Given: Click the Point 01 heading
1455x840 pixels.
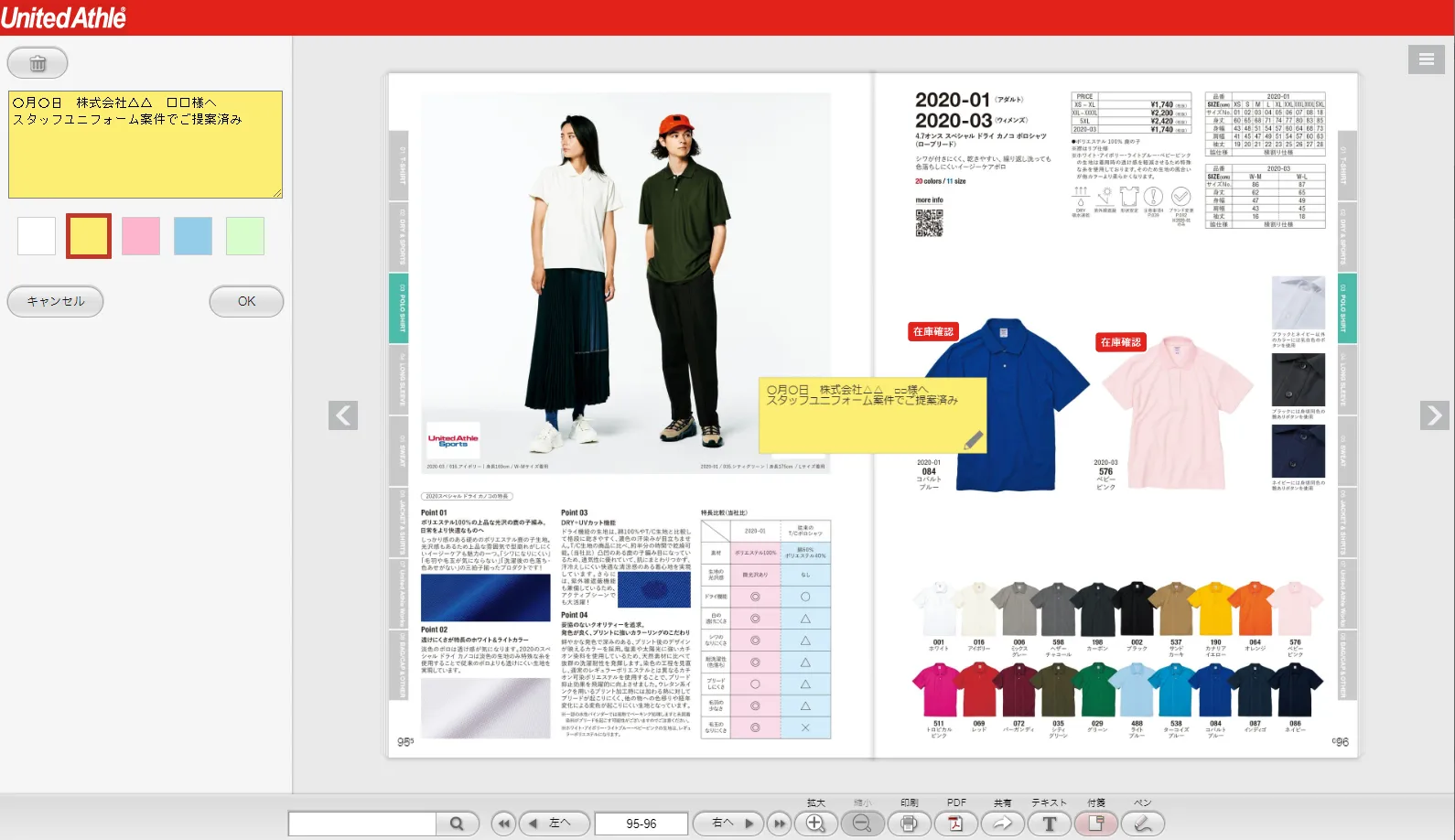Looking at the screenshot, I should pyautogui.click(x=434, y=512).
